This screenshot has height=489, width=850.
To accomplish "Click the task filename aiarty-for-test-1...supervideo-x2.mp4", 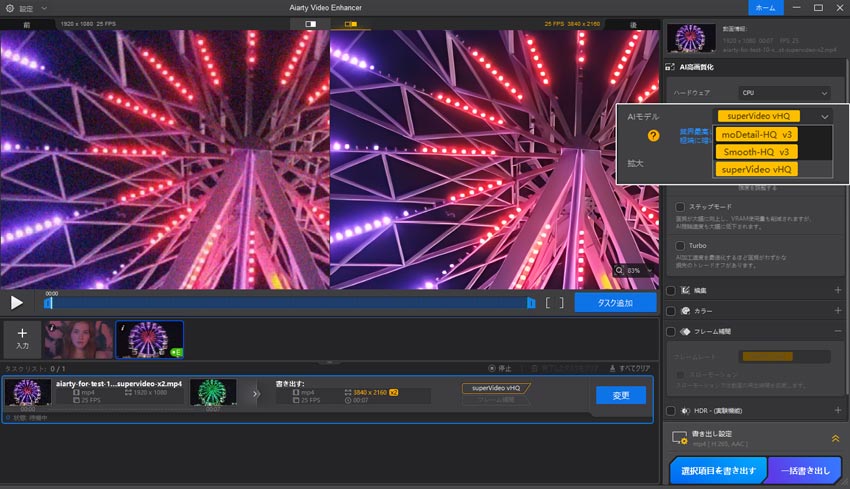I will (119, 384).
